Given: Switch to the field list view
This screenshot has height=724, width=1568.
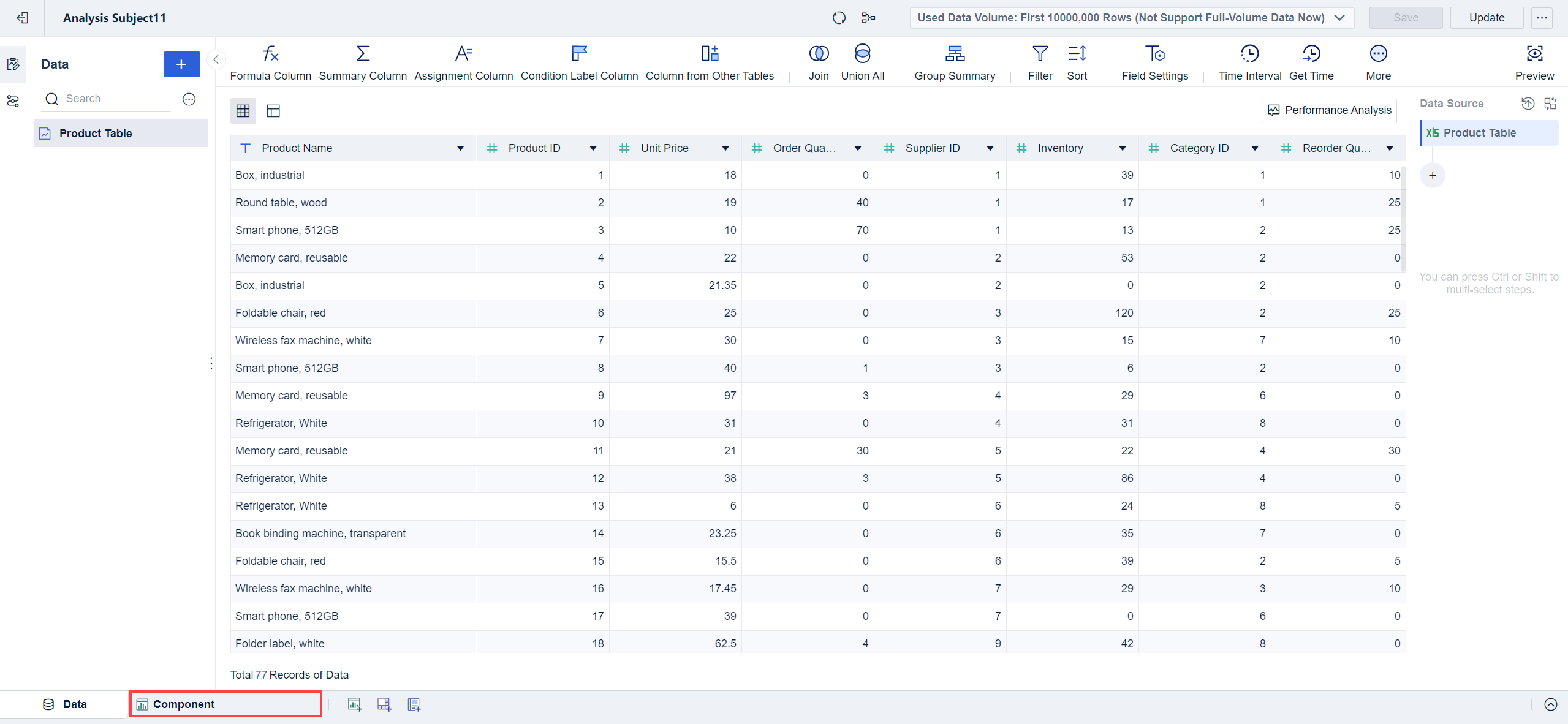Looking at the screenshot, I should (273, 110).
